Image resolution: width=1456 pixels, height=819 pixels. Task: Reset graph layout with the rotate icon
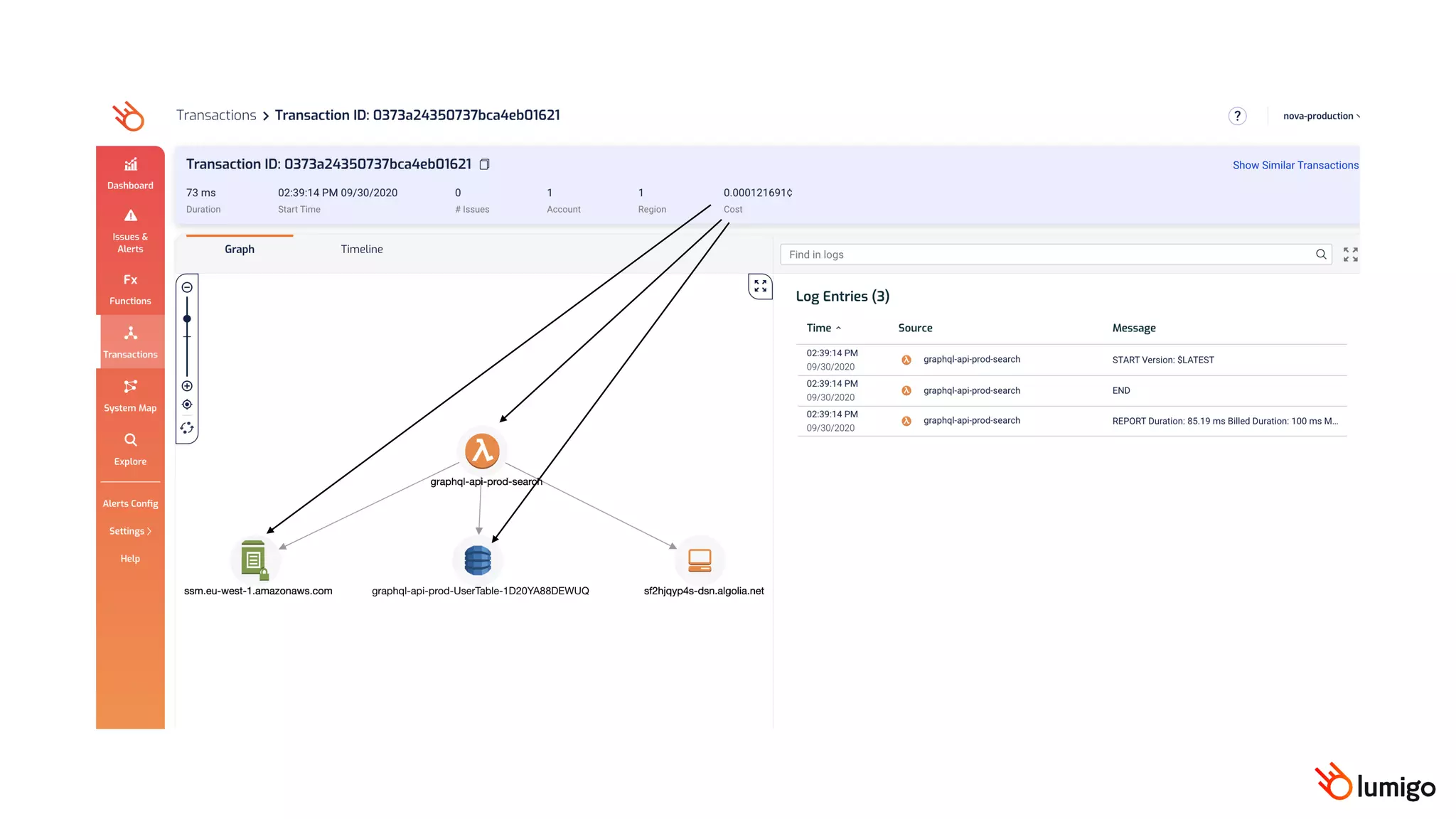coord(187,428)
